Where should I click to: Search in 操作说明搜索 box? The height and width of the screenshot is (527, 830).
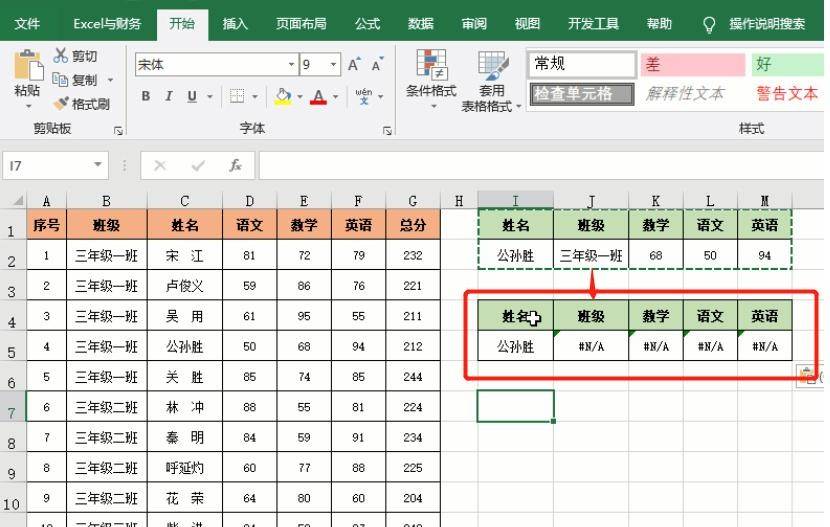[x=767, y=24]
